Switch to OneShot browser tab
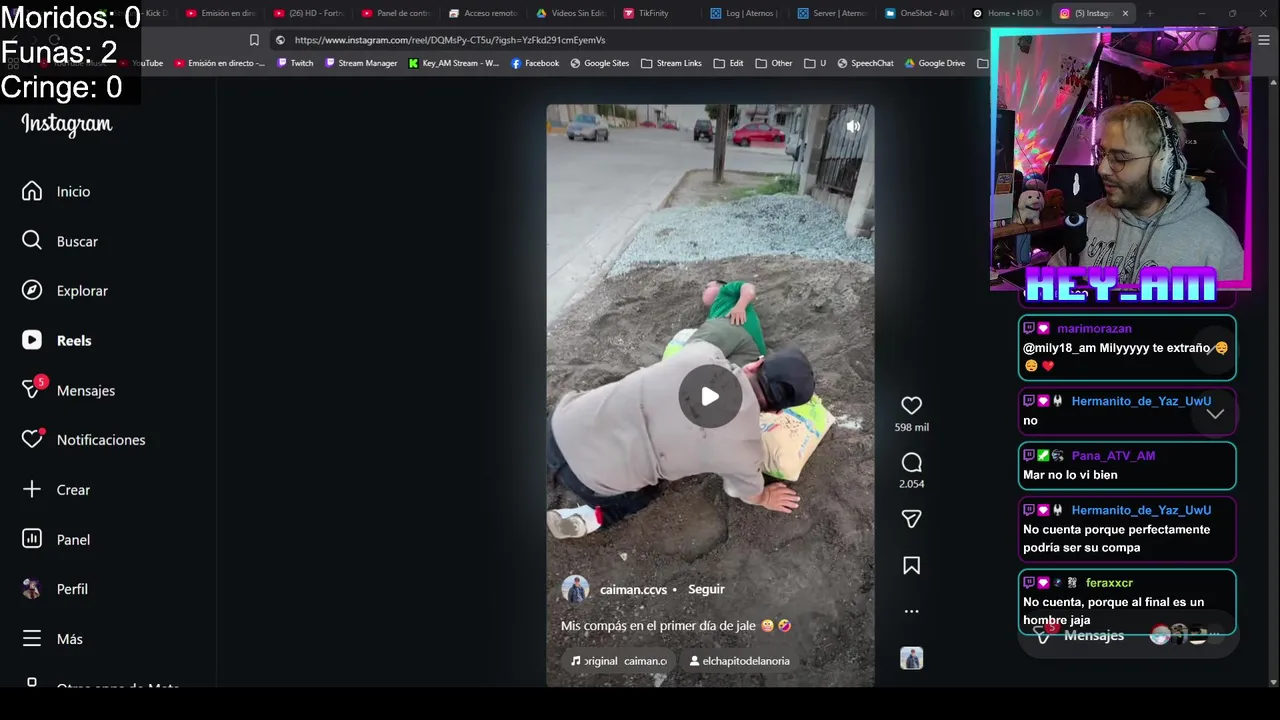 (x=920, y=13)
